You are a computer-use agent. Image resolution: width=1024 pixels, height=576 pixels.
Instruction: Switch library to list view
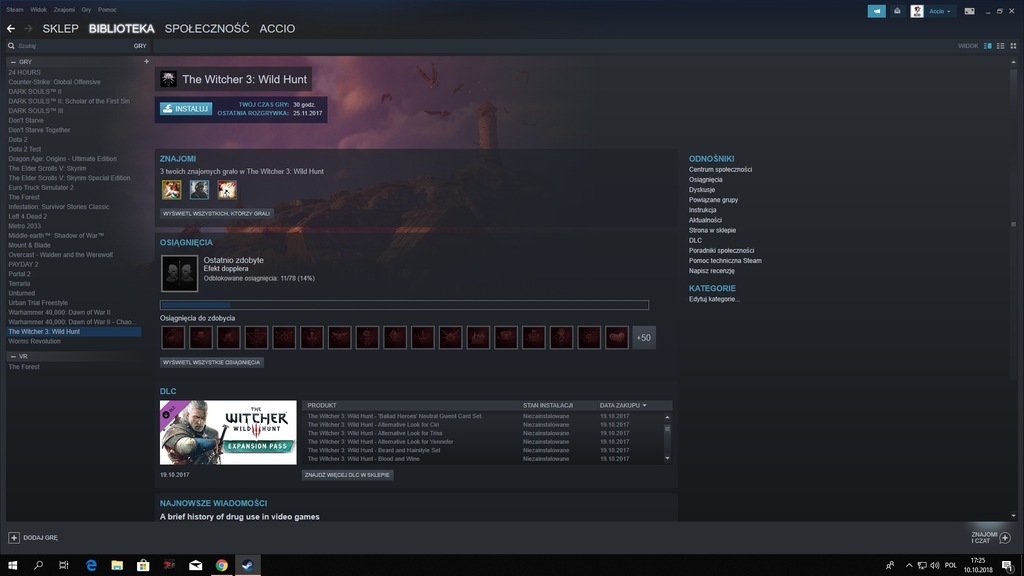1000,46
